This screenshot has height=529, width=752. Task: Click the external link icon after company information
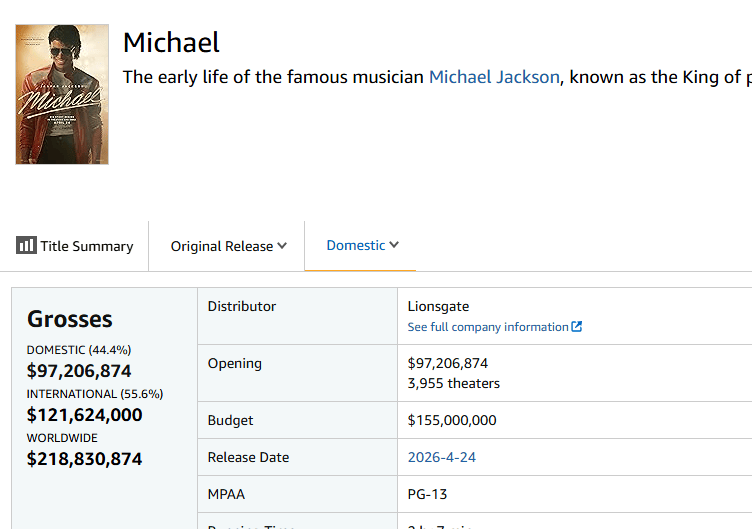click(x=577, y=327)
